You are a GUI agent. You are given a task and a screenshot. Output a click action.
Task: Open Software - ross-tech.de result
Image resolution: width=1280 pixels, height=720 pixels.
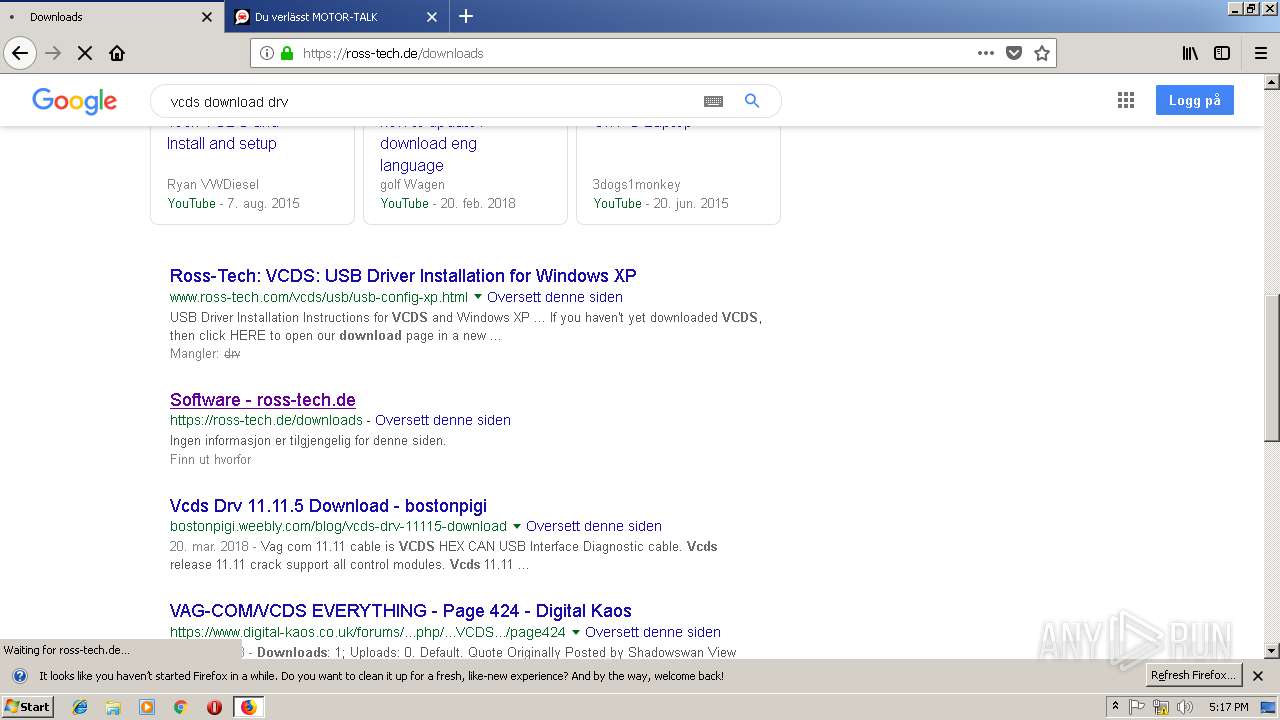tap(263, 400)
